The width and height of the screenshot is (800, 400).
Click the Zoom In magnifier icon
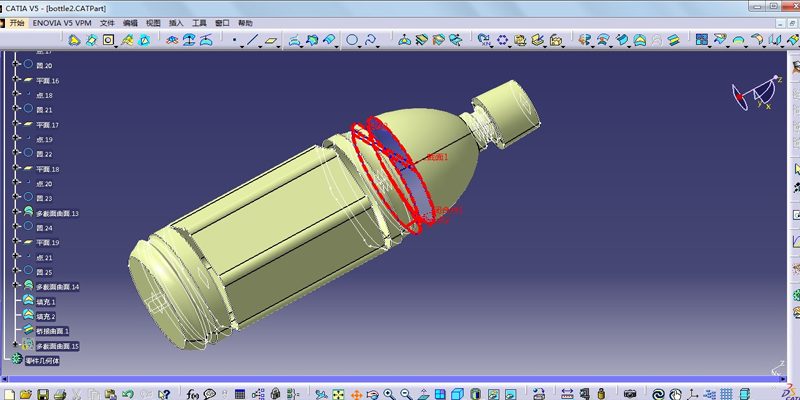pyautogui.click(x=389, y=393)
